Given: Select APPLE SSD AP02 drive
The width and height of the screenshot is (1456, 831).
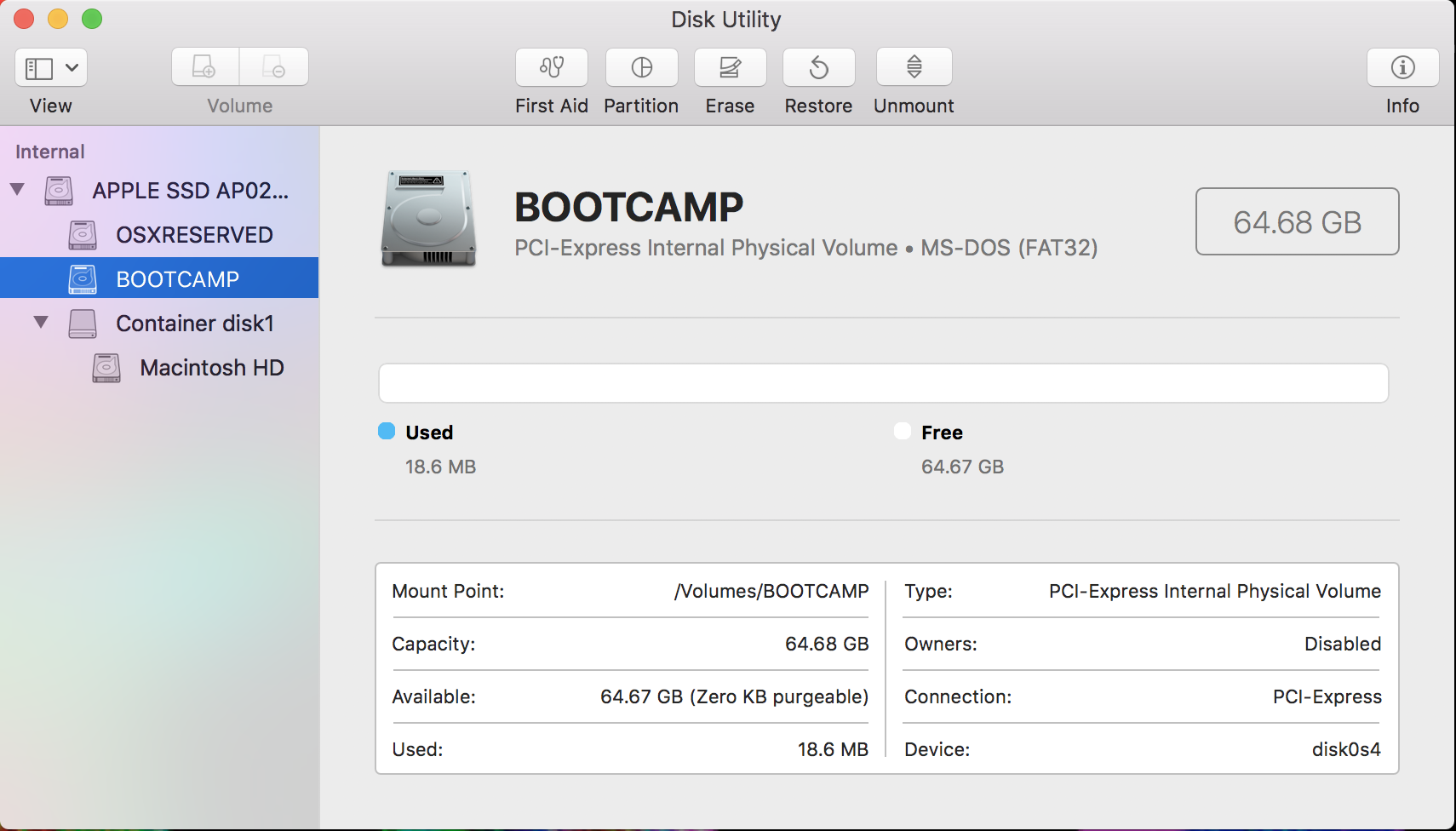Looking at the screenshot, I should tap(159, 190).
